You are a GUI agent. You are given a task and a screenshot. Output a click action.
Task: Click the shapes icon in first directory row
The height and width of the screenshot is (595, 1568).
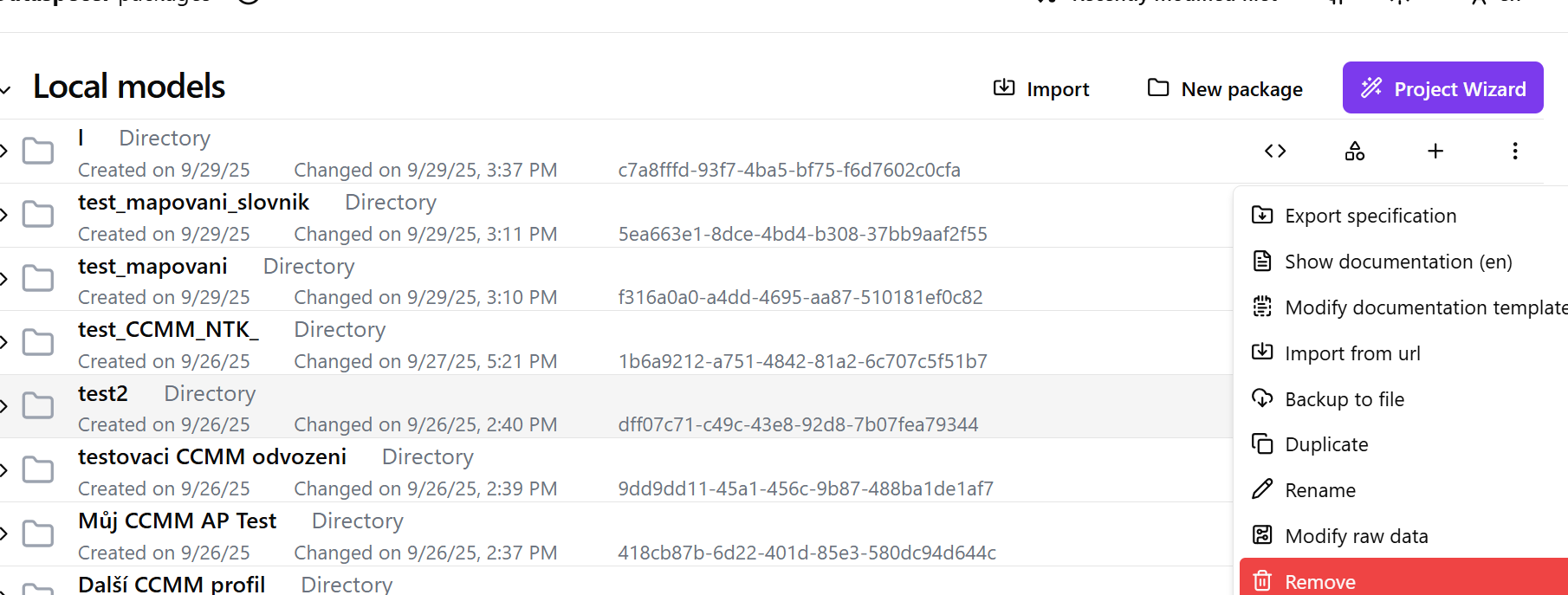tap(1355, 152)
